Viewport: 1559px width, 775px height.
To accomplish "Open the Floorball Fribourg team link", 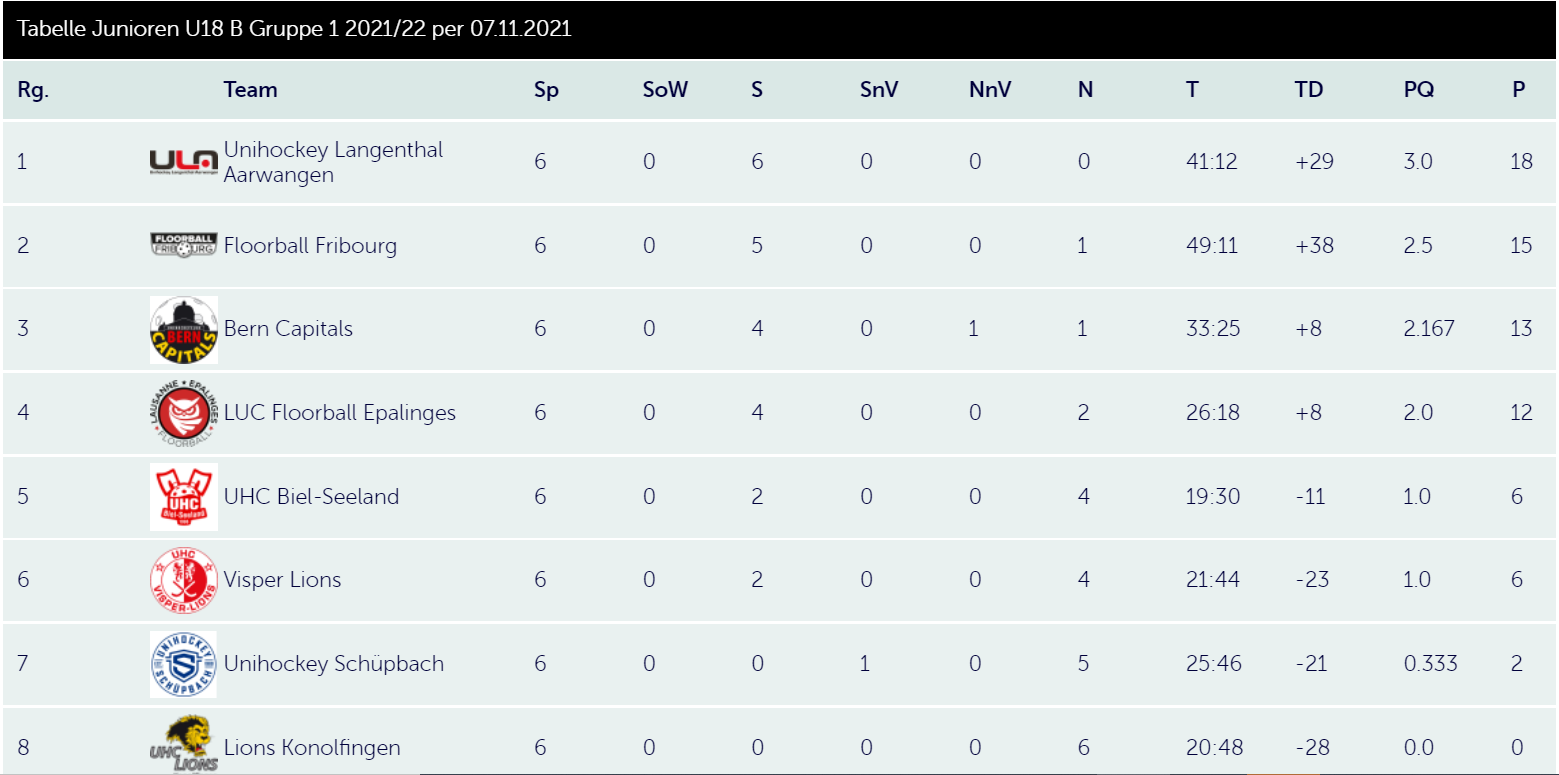I will [x=310, y=246].
